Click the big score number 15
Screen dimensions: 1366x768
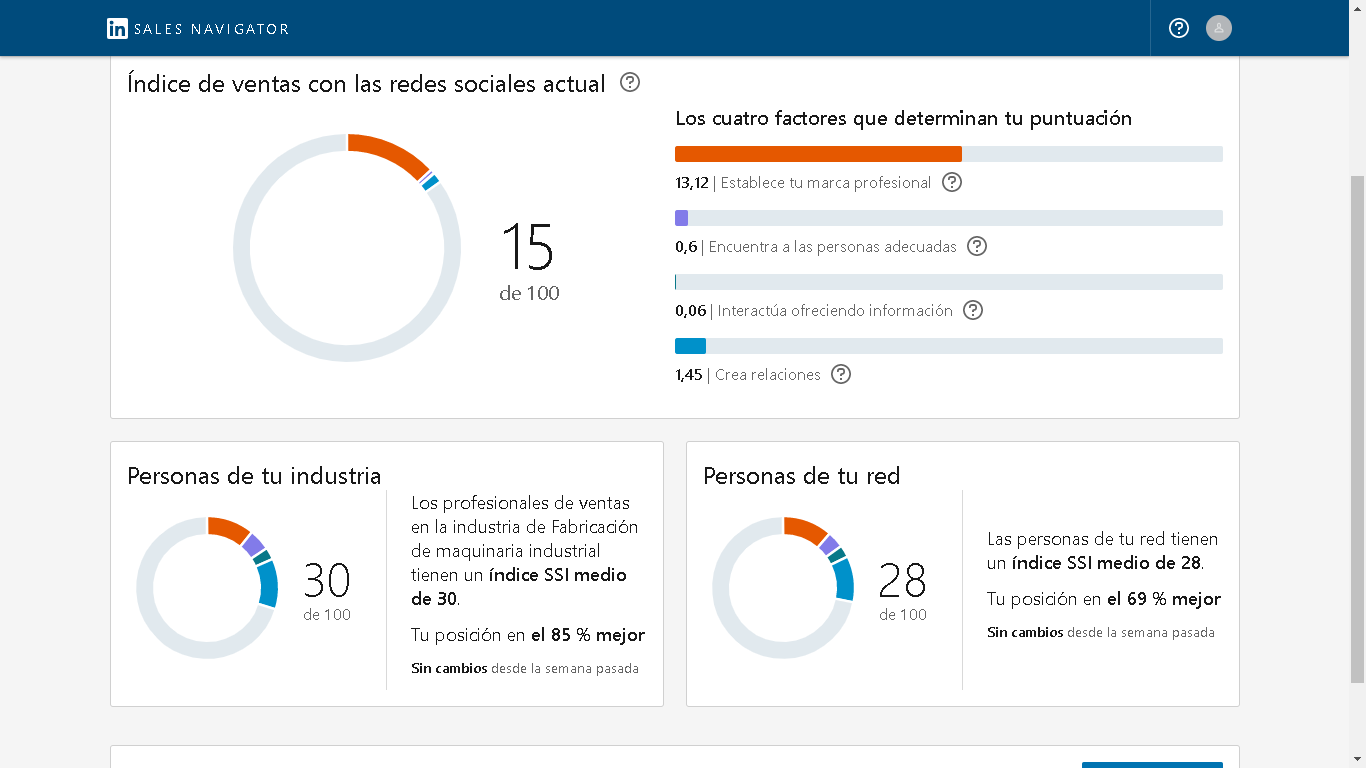point(527,247)
